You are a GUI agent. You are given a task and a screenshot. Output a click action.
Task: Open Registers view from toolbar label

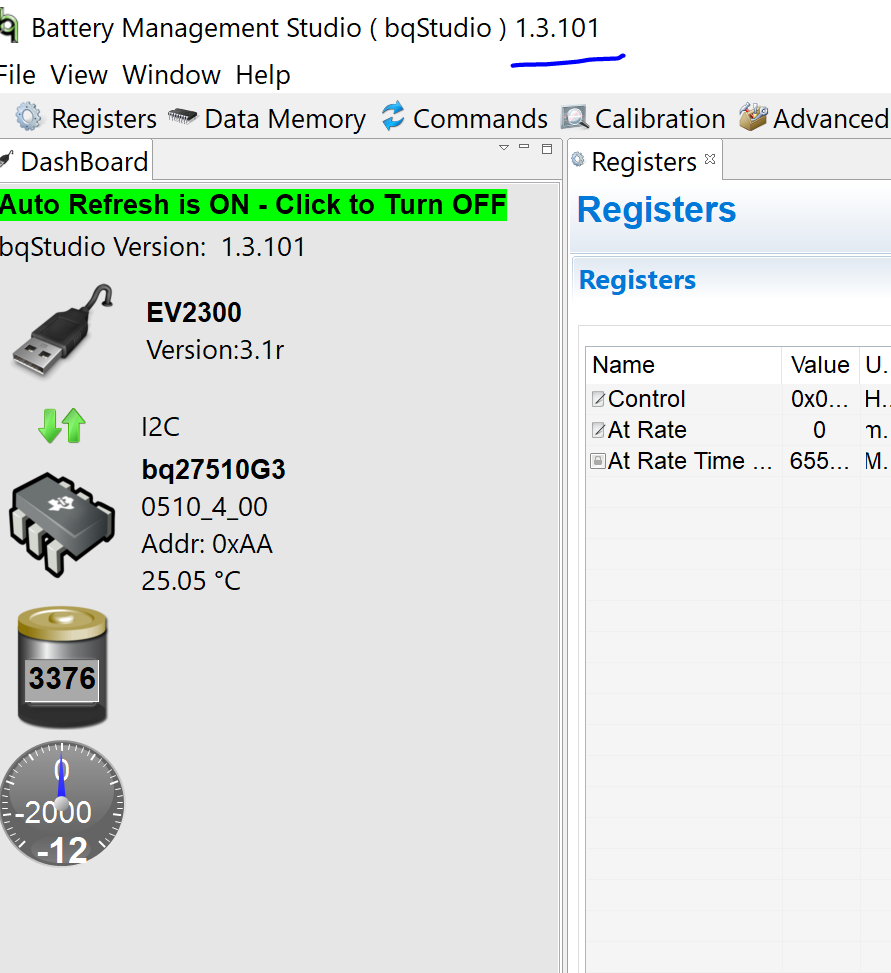pyautogui.click(x=104, y=119)
